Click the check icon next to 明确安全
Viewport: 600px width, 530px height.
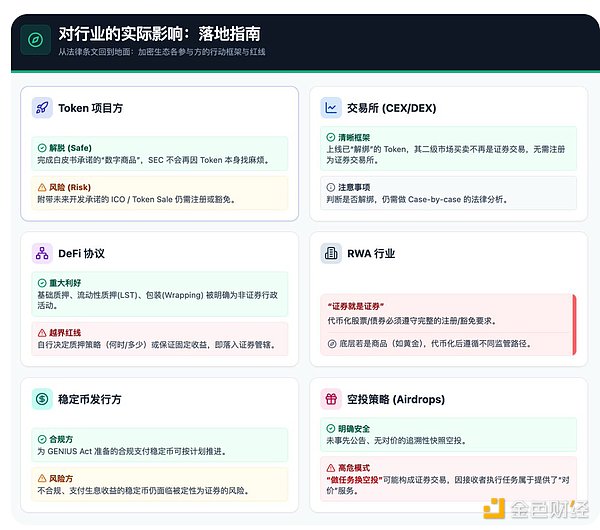(331, 428)
